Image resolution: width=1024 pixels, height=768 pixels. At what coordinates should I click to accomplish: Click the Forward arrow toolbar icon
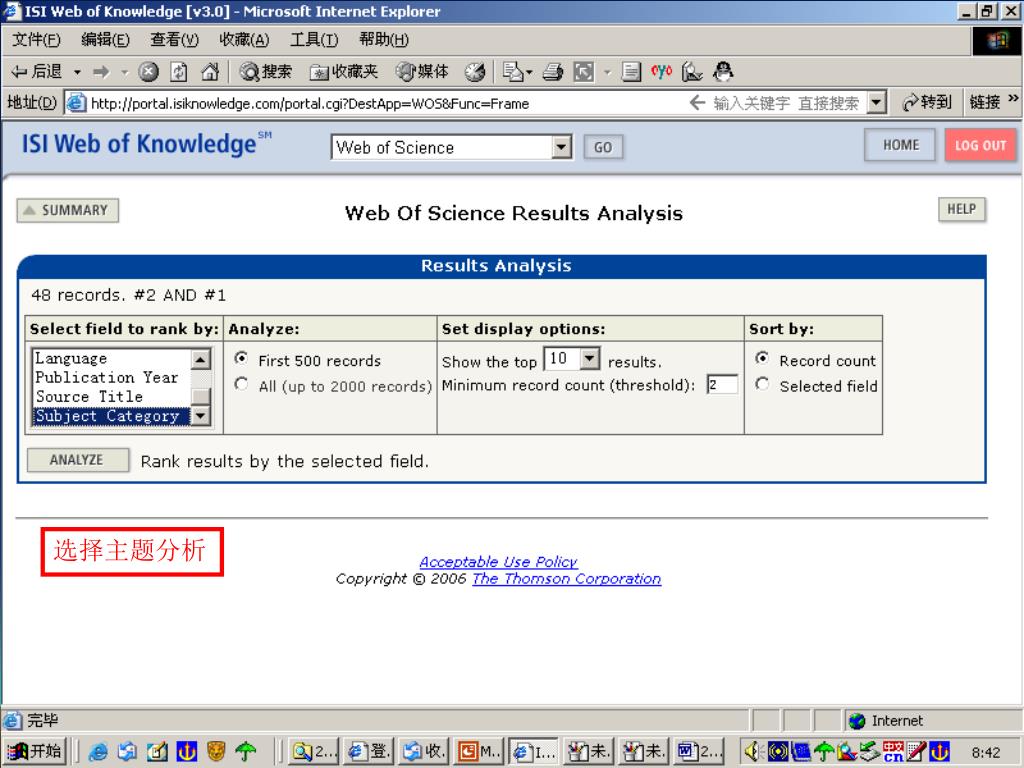[101, 71]
